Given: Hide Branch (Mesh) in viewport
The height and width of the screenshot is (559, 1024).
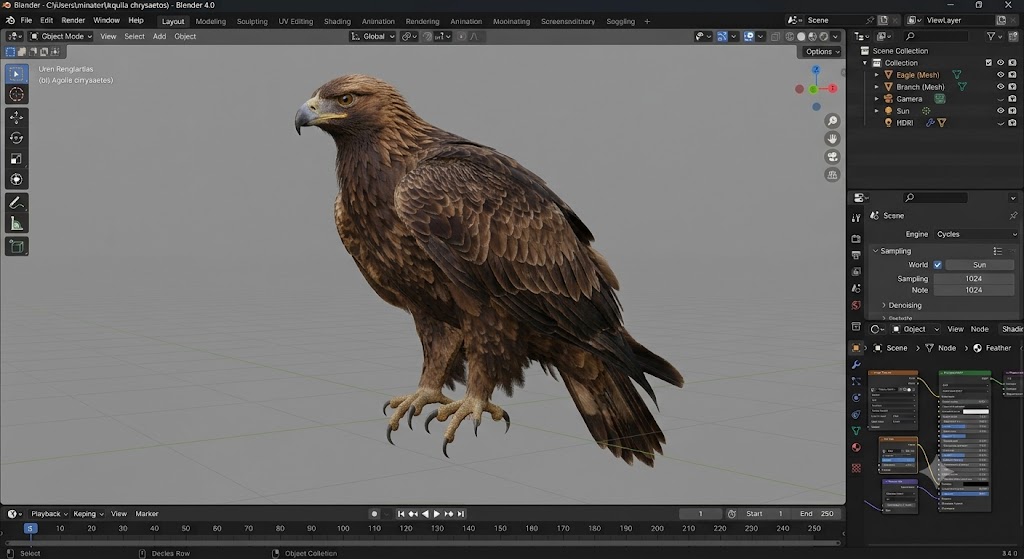Looking at the screenshot, I should click(x=1000, y=87).
